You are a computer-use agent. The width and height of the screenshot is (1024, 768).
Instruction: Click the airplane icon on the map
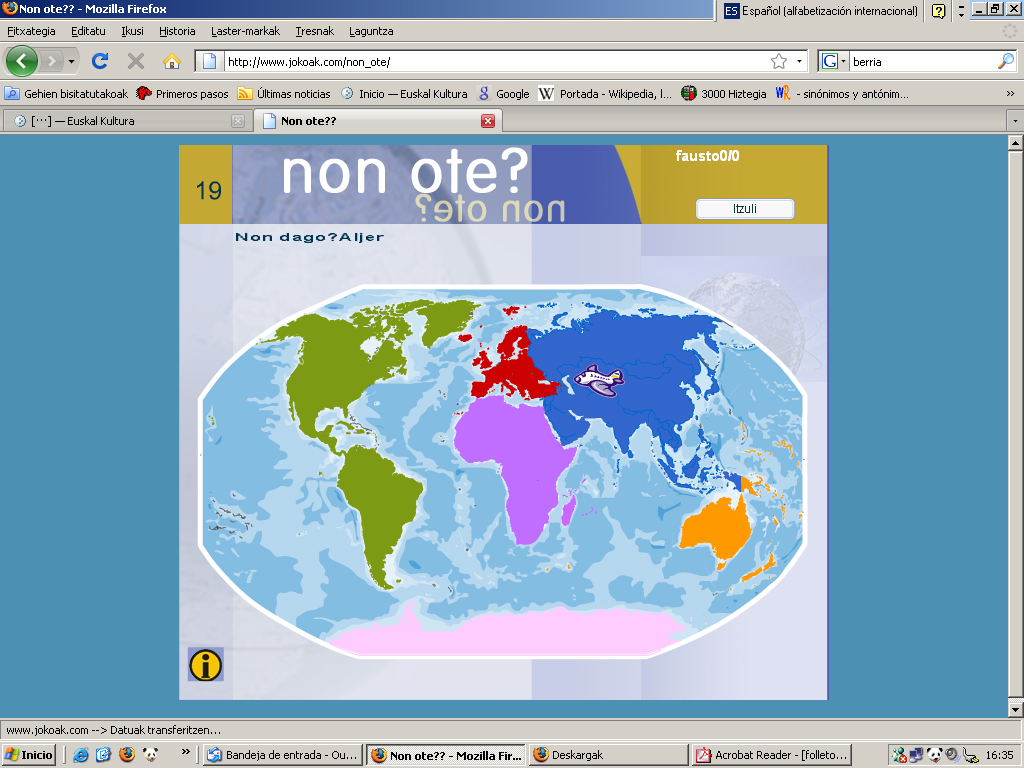[x=601, y=380]
